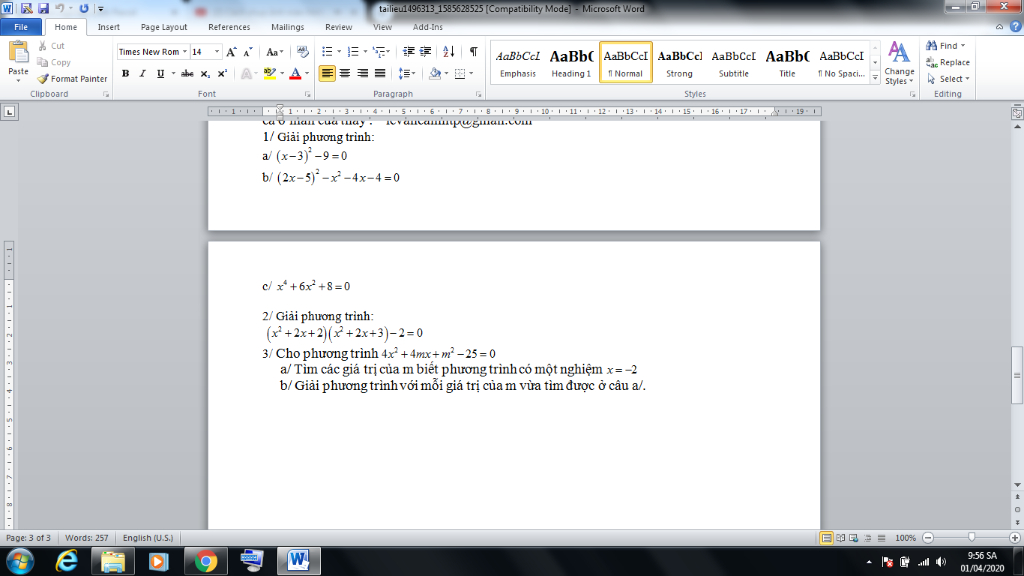Toggle Subscript formatting
This screenshot has width=1024, height=576.
tap(205, 74)
